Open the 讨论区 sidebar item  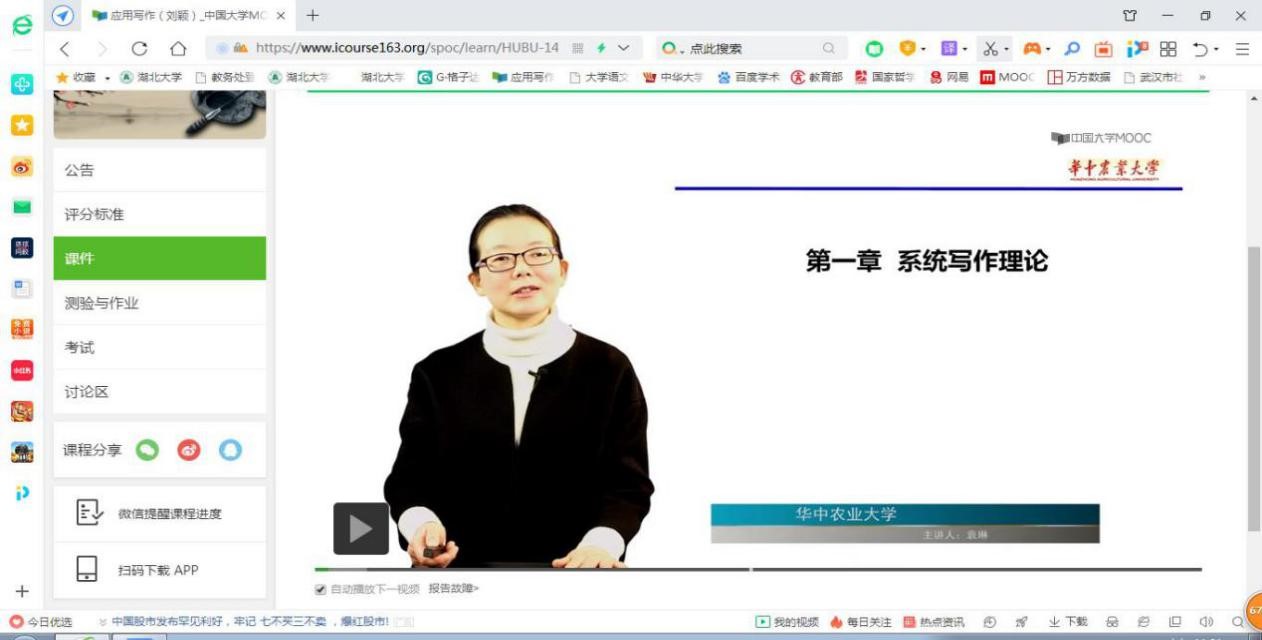(x=87, y=392)
